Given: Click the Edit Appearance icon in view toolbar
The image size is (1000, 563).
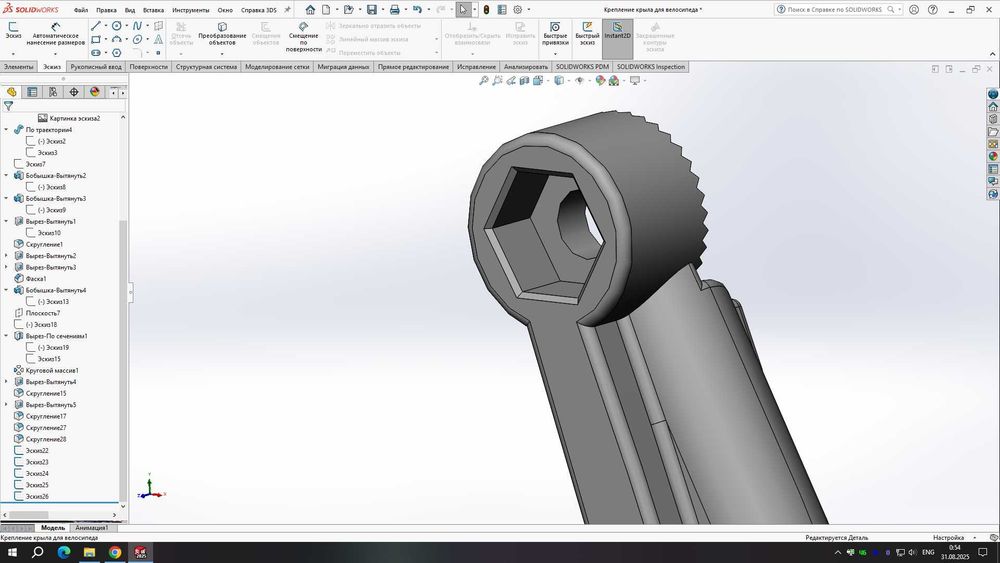Looking at the screenshot, I should tap(600, 80).
